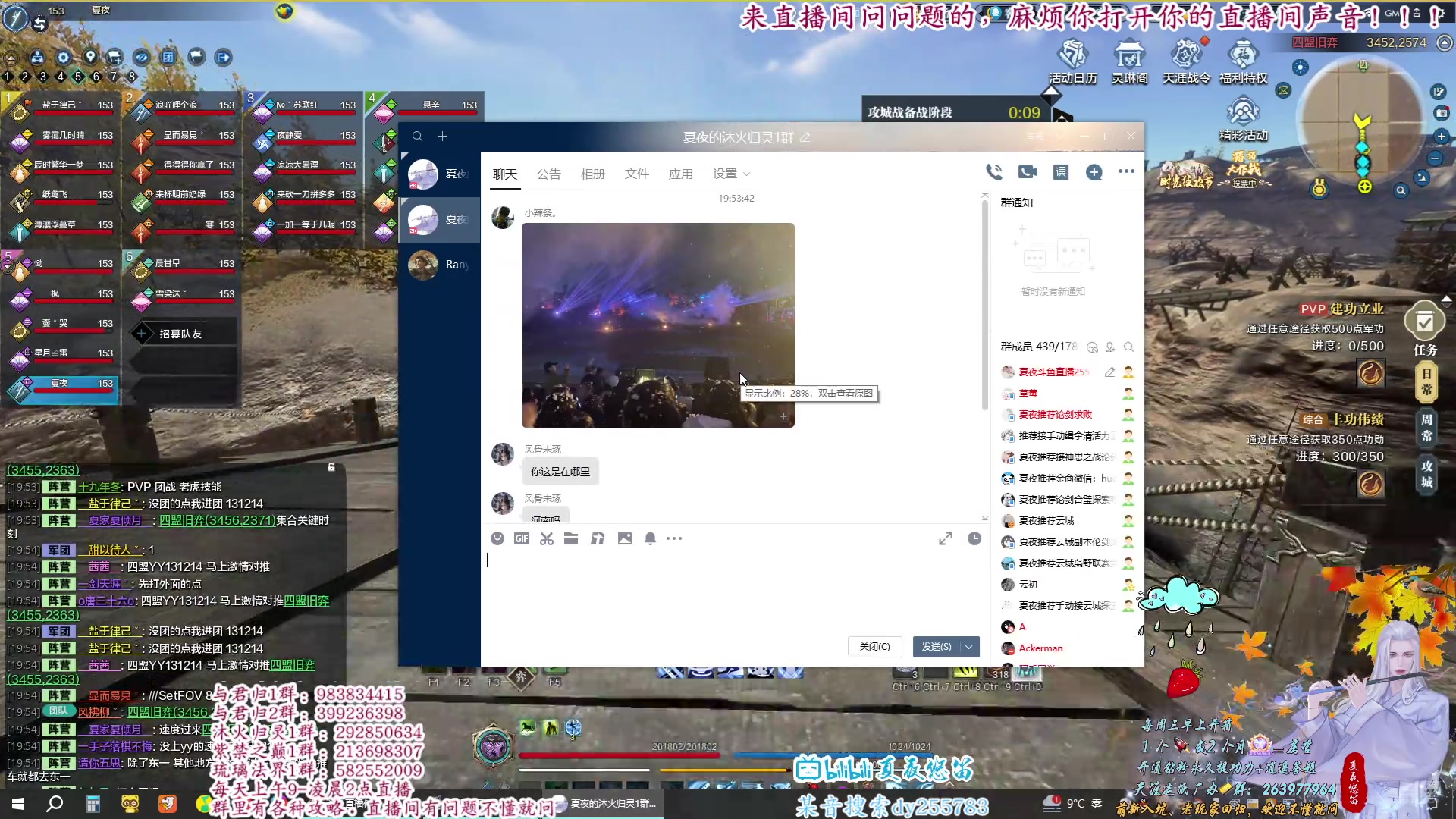Click the plus icon beside sidebar search
Image resolution: width=1456 pixels, height=819 pixels.
pos(443,136)
